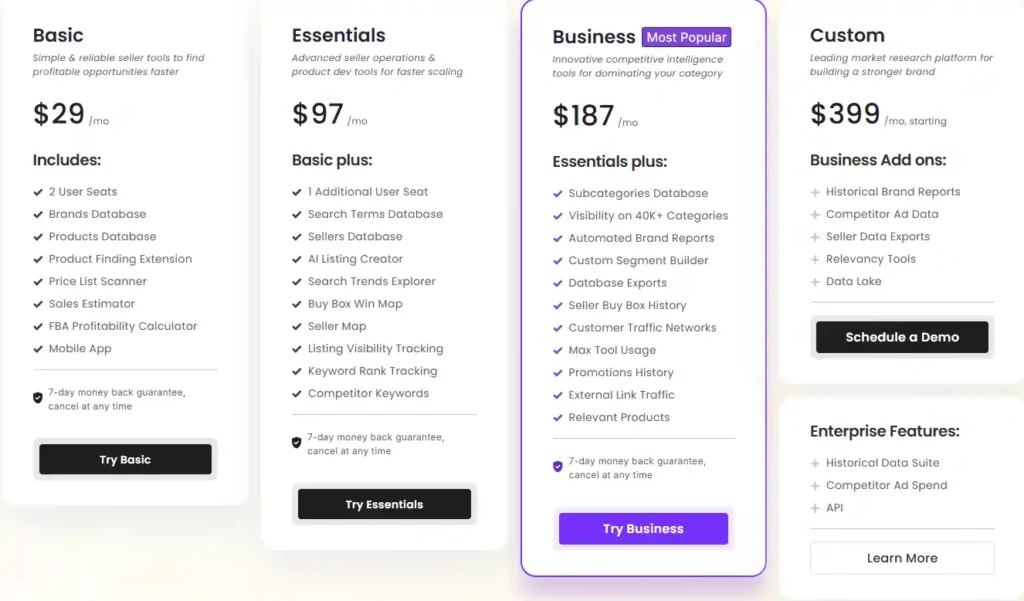Click Schedule a Demo

click(901, 337)
